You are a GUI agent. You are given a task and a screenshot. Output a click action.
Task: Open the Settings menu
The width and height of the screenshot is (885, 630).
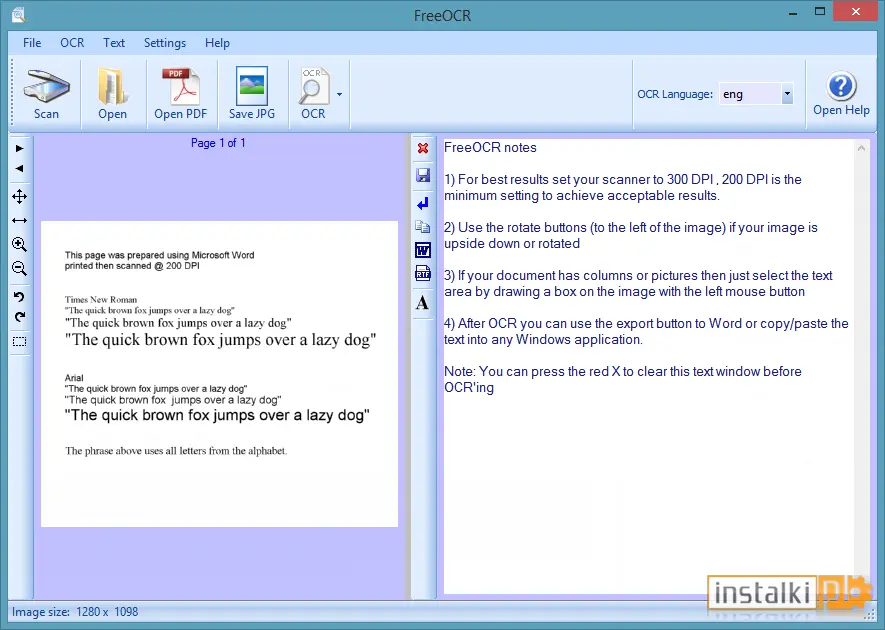pos(165,43)
